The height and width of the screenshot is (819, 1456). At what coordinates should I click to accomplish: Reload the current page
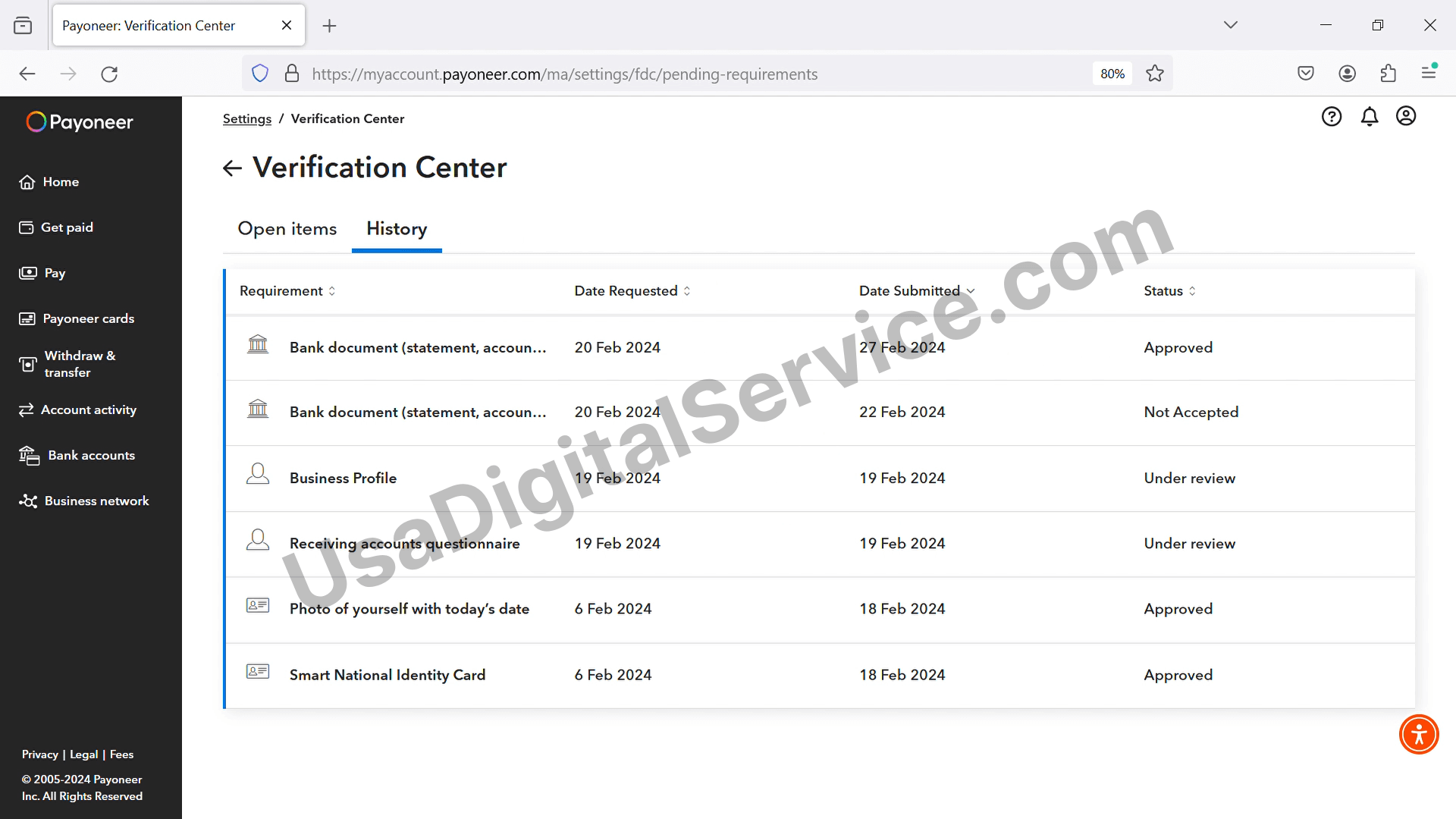click(x=109, y=74)
